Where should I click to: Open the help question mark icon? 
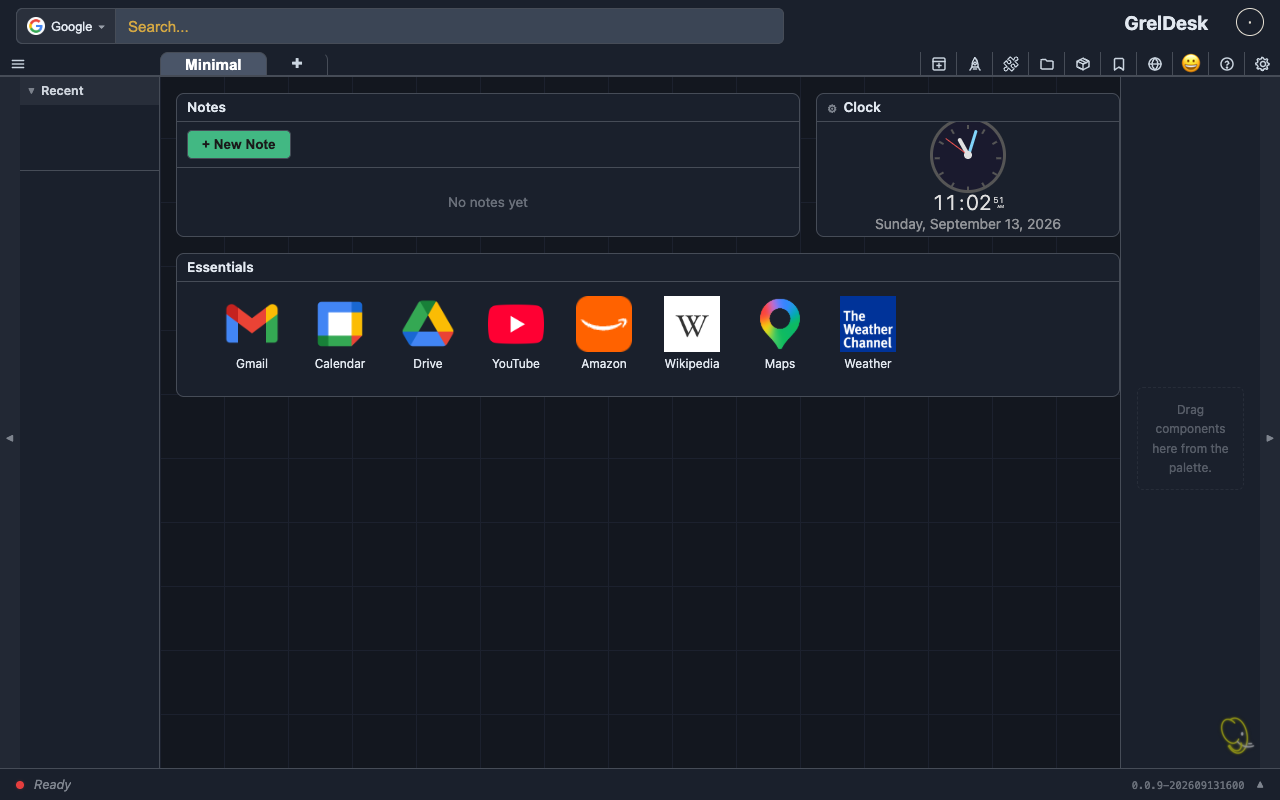(x=1227, y=64)
